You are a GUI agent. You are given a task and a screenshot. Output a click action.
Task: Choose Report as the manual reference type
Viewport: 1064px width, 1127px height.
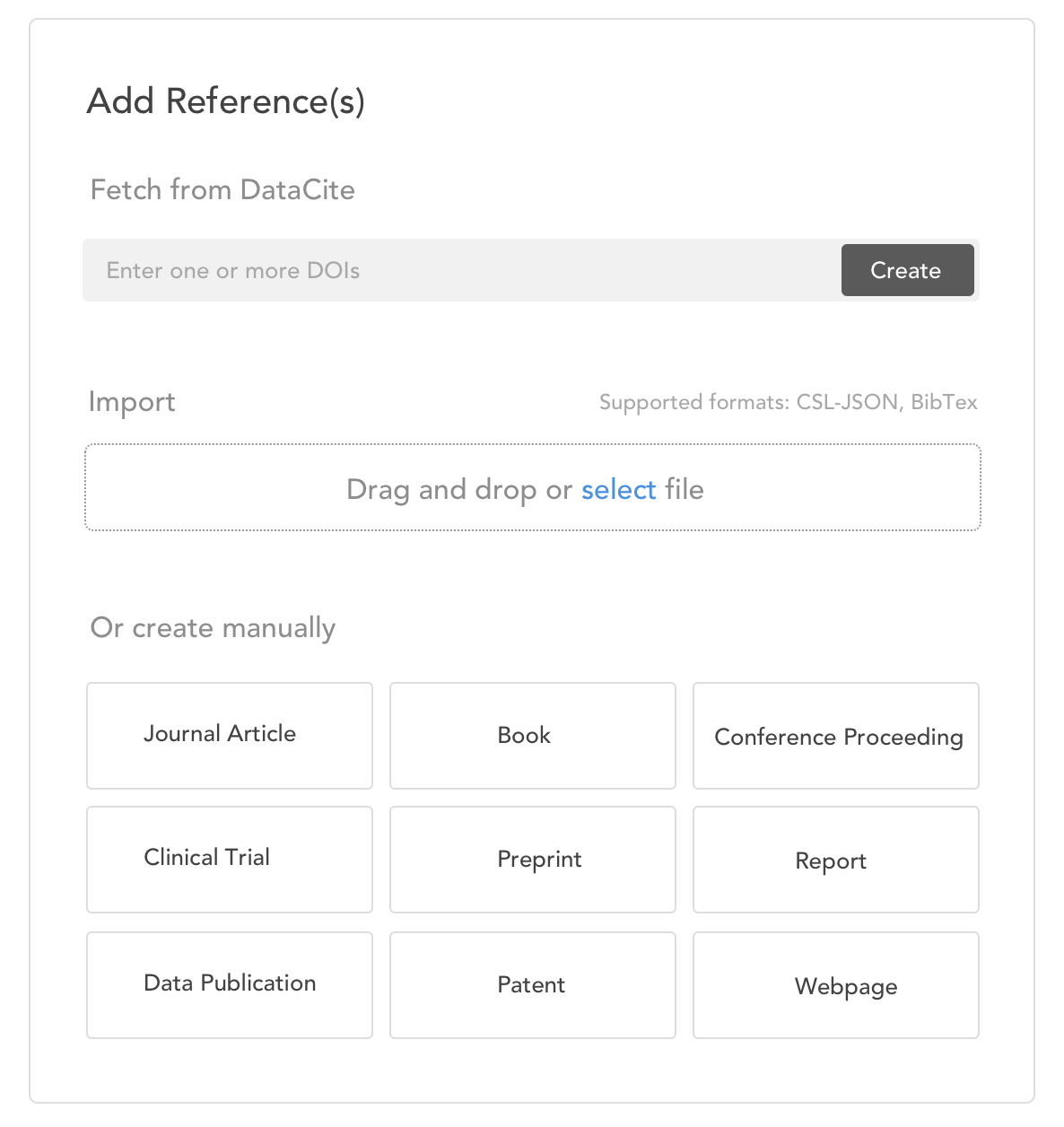click(x=835, y=859)
